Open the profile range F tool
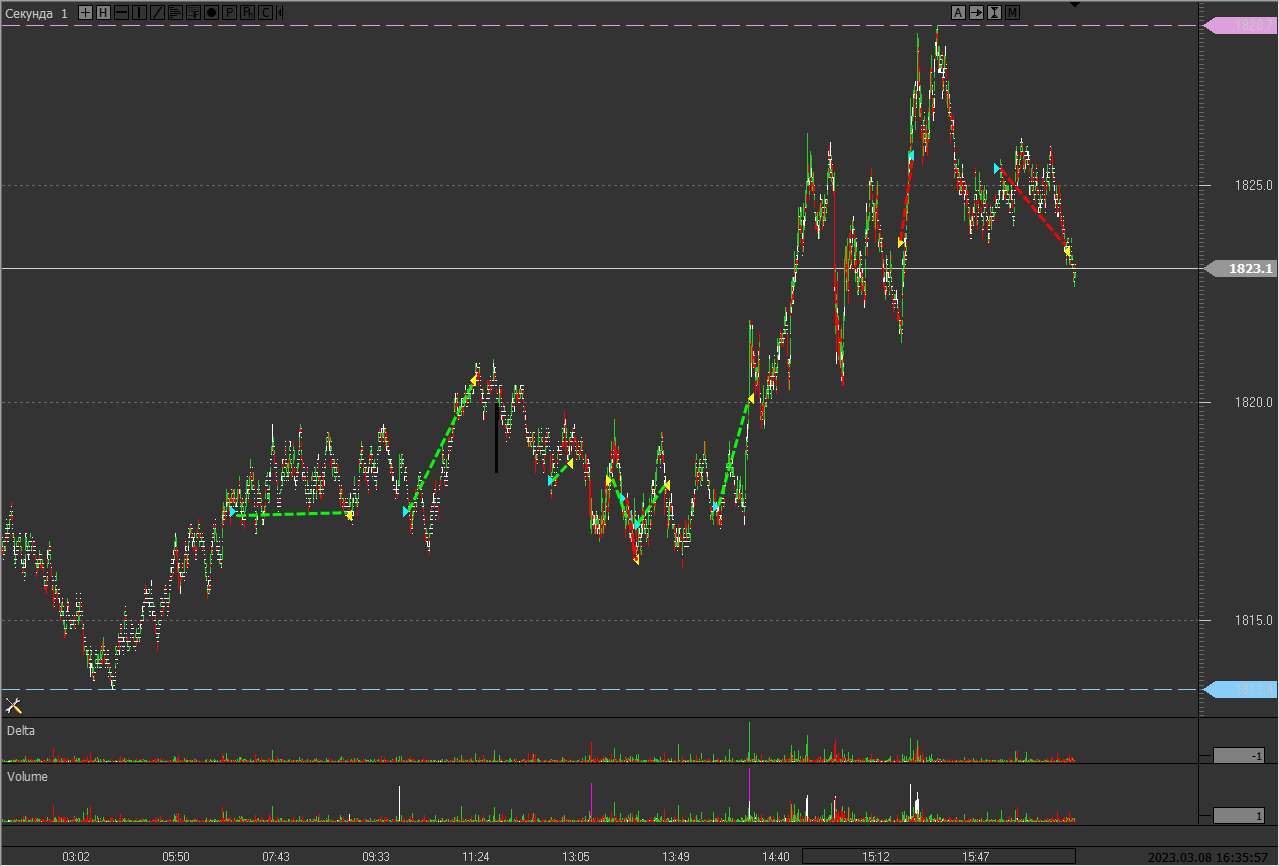Screen dimensions: 1279x866 pos(193,12)
